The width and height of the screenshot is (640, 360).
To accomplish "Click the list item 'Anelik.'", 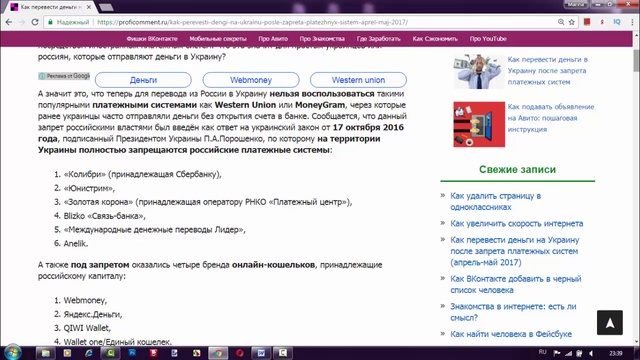I will [76, 244].
